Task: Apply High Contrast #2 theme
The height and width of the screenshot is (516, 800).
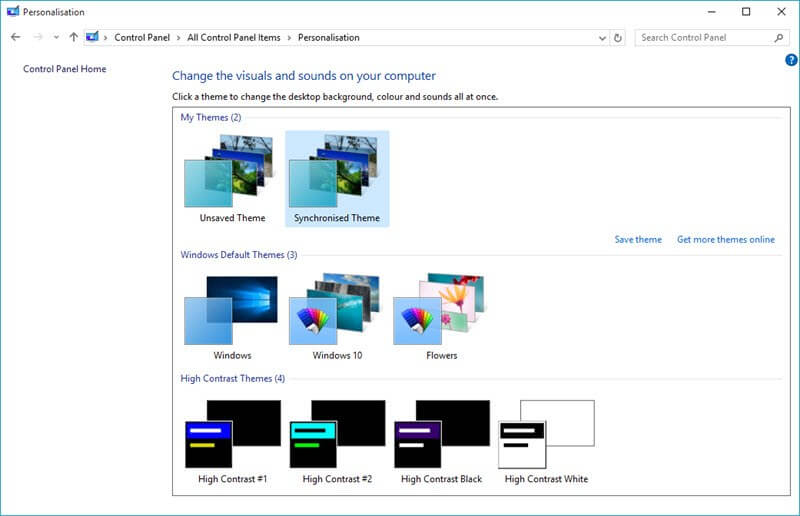Action: point(337,442)
